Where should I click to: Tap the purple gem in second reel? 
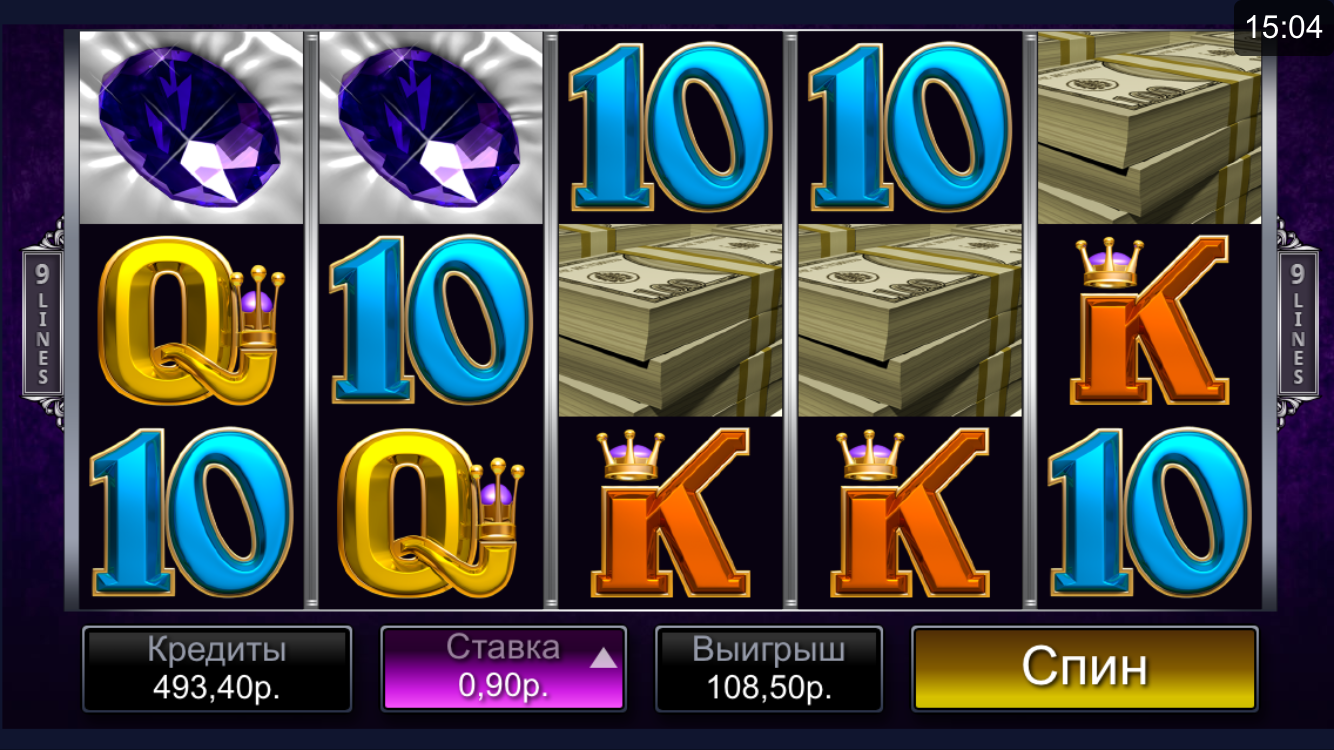[431, 127]
